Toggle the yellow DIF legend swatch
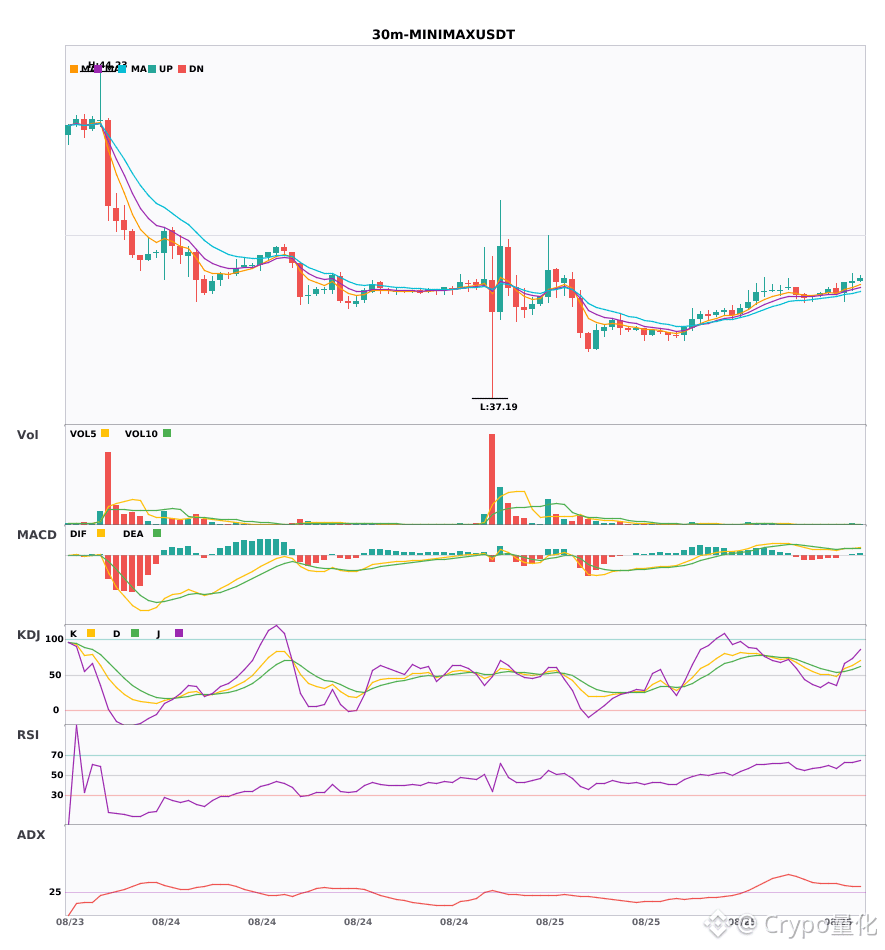This screenshot has height=950, width=885. [101, 533]
